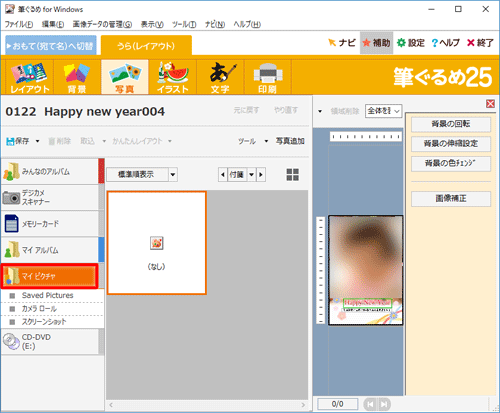
Task: Click 背景の色チェンジ color change button
Action: point(451,164)
